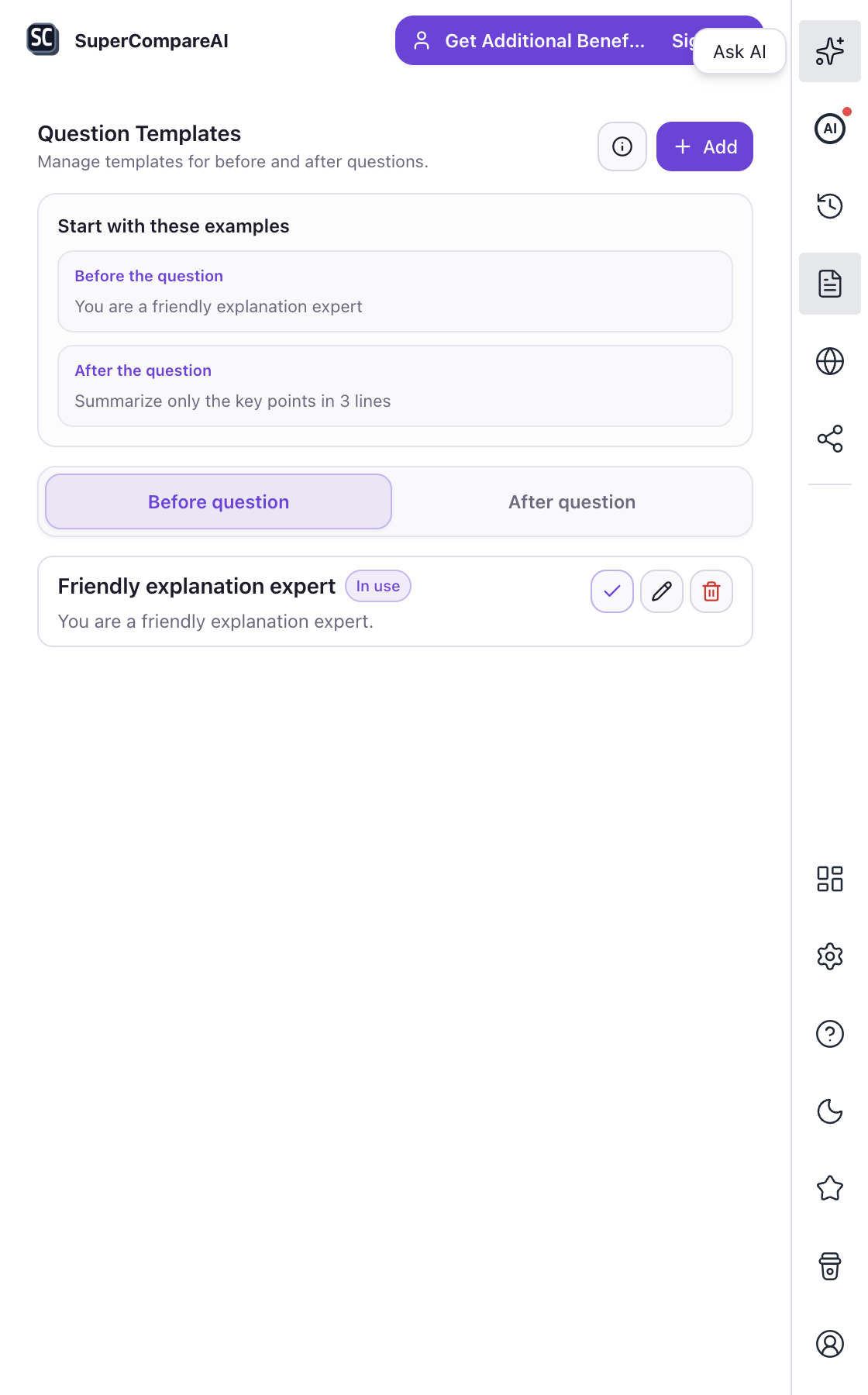Toggle dark mode moon icon
Image resolution: width=868 pixels, height=1395 pixels.
pos(829,1111)
